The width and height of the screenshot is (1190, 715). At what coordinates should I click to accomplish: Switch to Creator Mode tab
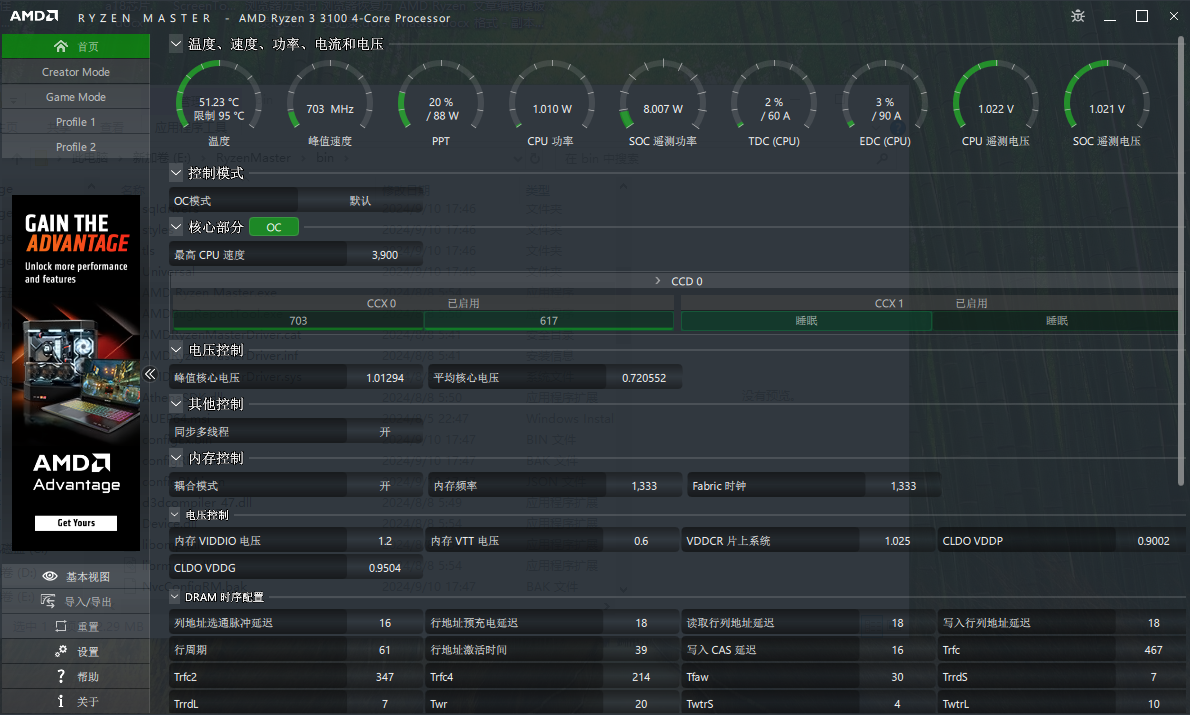[76, 72]
